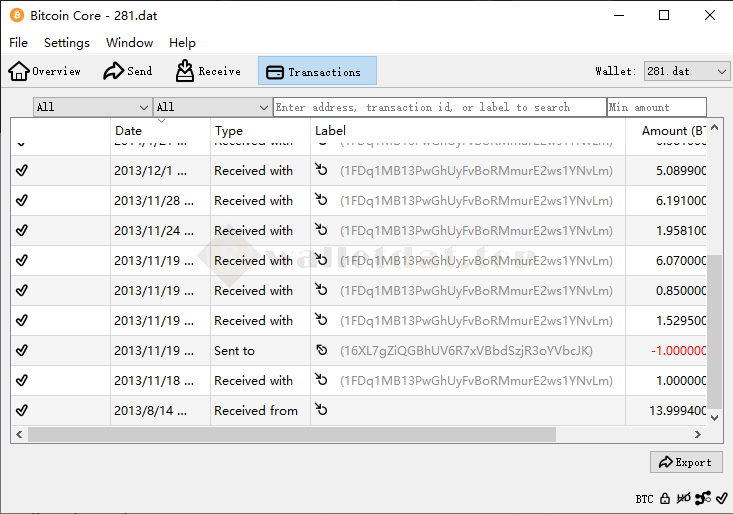Open the transaction type filter dropdown

pos(212,107)
